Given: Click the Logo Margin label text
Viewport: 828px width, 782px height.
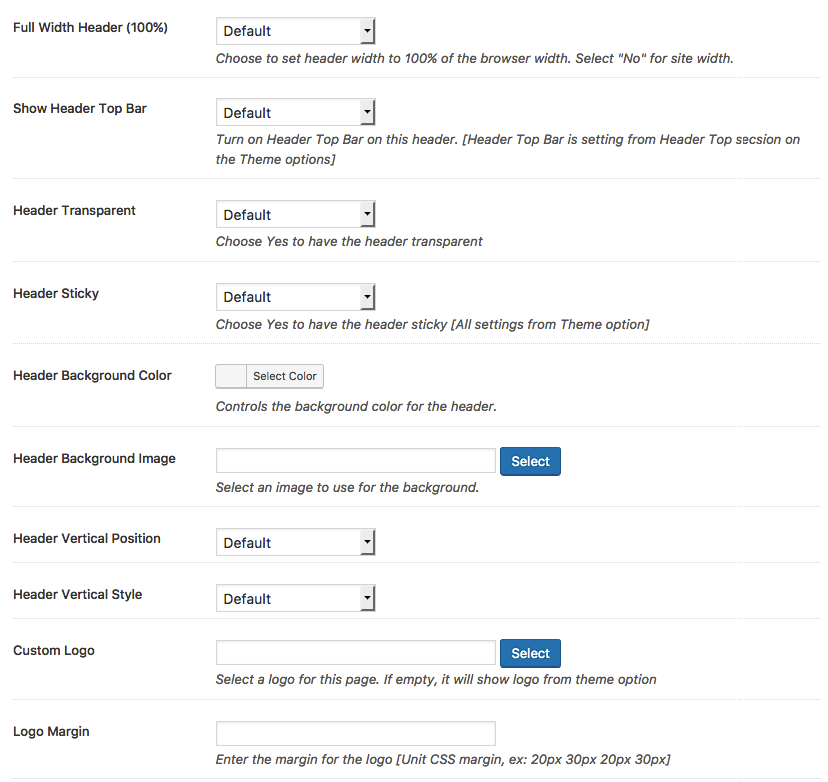Looking at the screenshot, I should 51,731.
